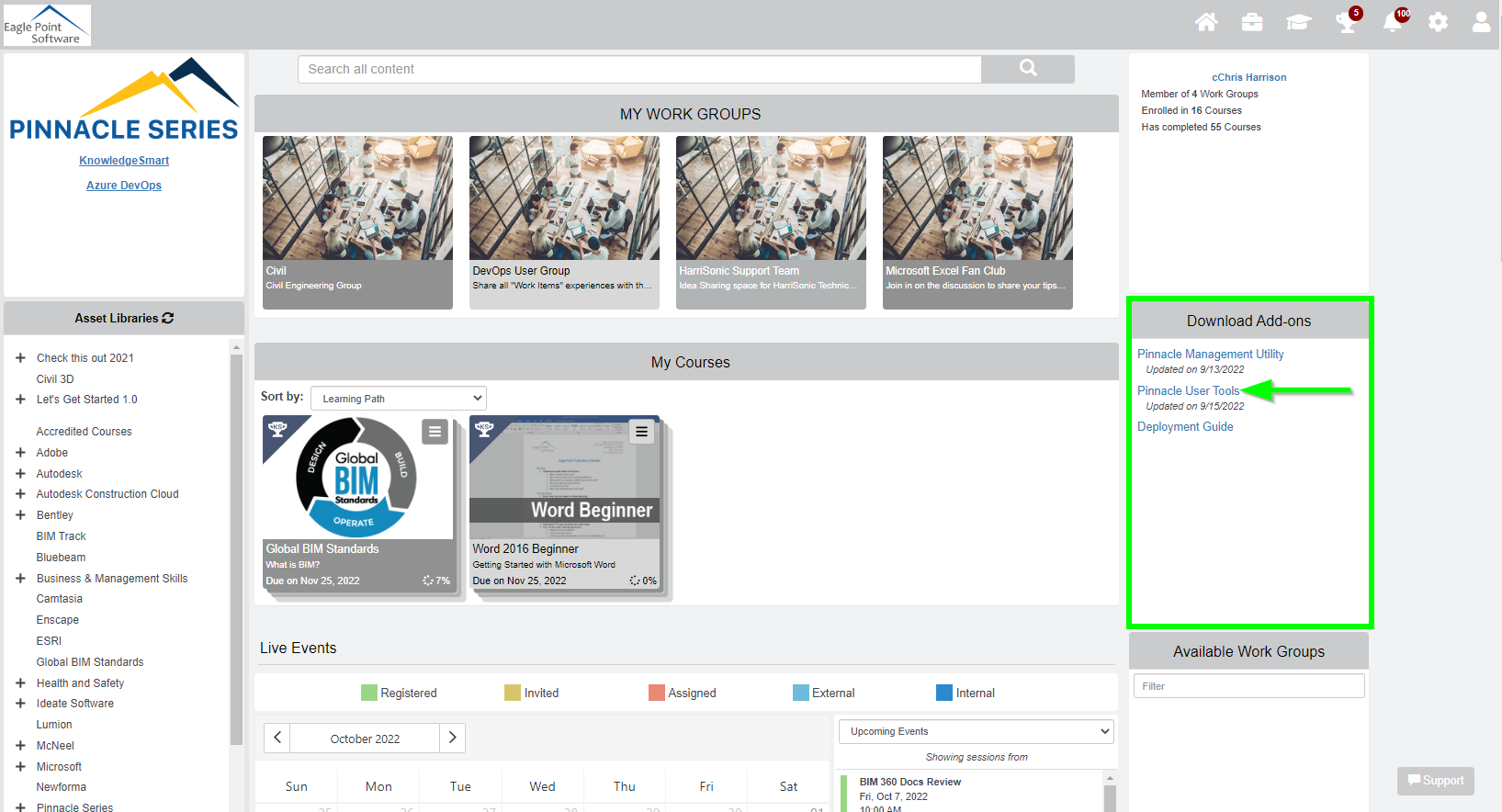Expand the Autodesk library tree item
This screenshot has height=812, width=1502.
pyautogui.click(x=20, y=473)
